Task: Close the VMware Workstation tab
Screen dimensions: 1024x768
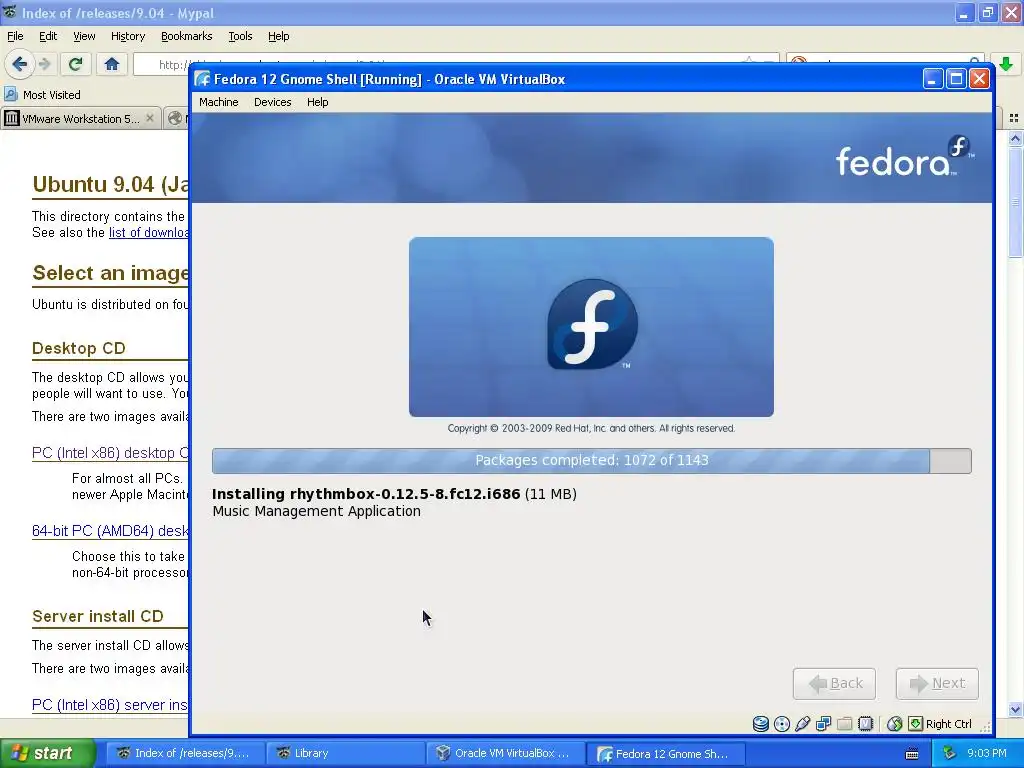Action: click(150, 118)
